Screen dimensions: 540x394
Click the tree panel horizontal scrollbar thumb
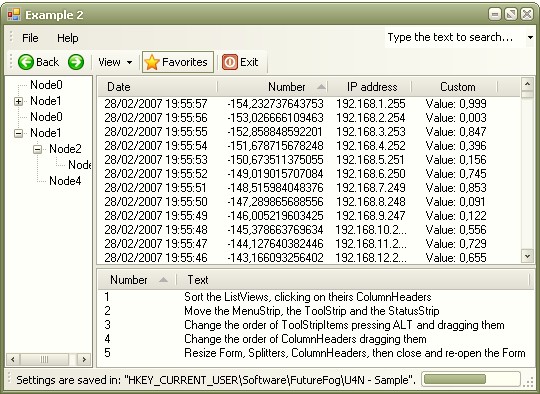click(x=44, y=360)
